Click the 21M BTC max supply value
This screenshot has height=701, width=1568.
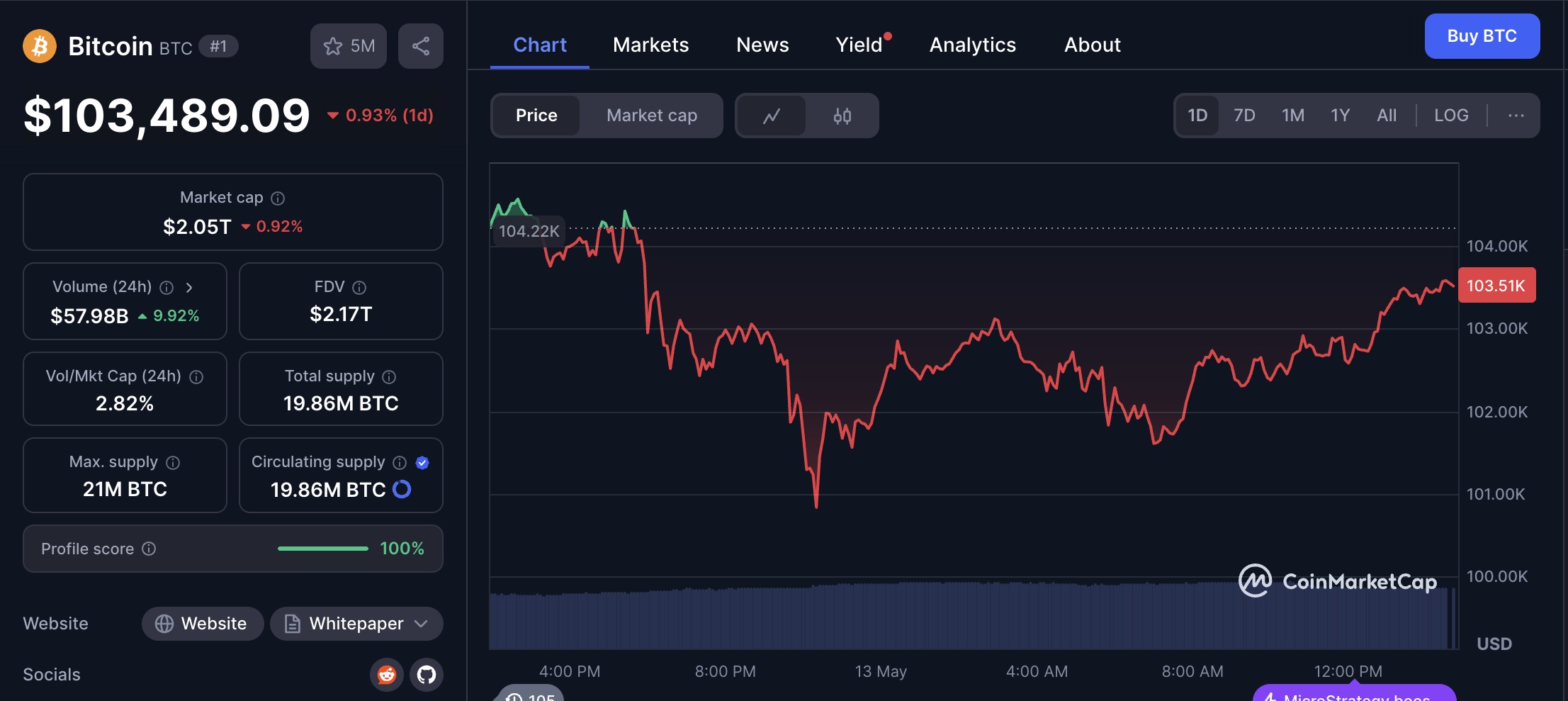(125, 489)
